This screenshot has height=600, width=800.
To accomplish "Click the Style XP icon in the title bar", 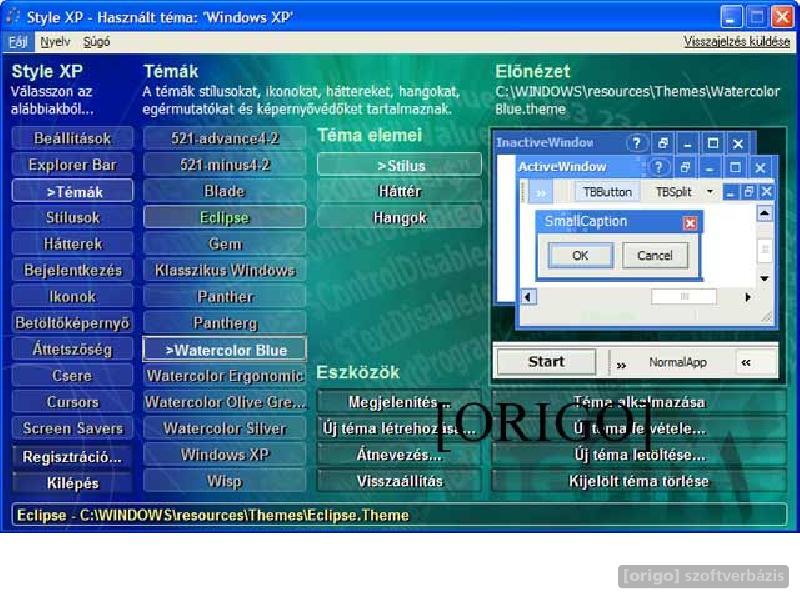I will pos(12,16).
